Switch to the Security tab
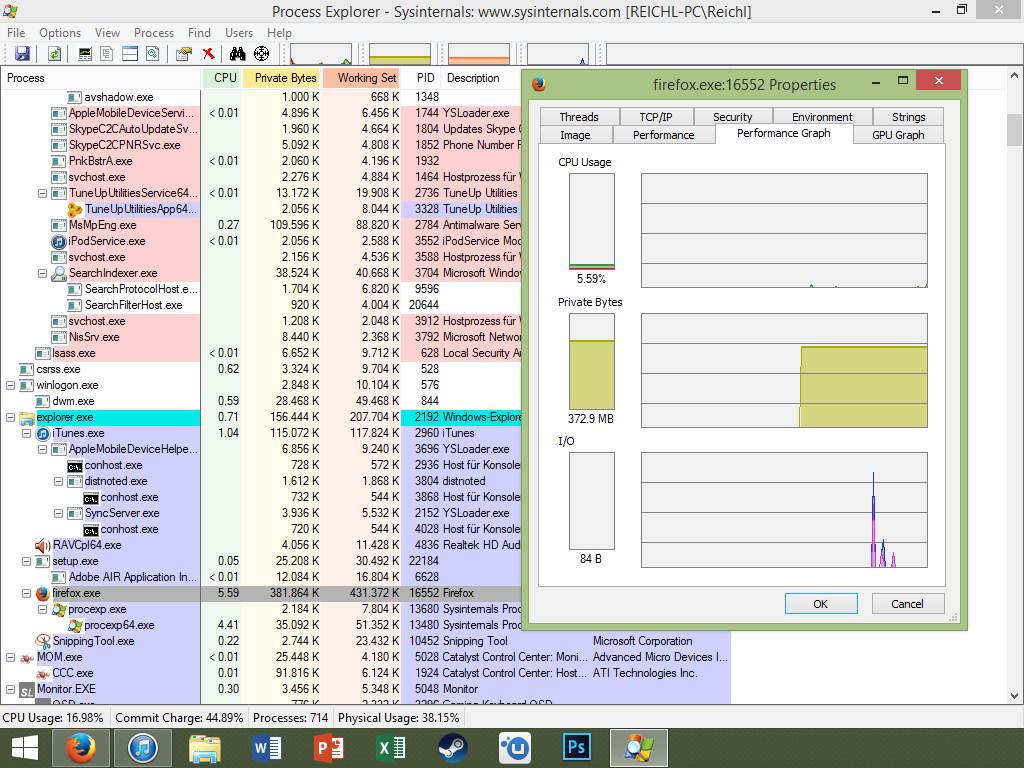The image size is (1024, 768). point(732,116)
